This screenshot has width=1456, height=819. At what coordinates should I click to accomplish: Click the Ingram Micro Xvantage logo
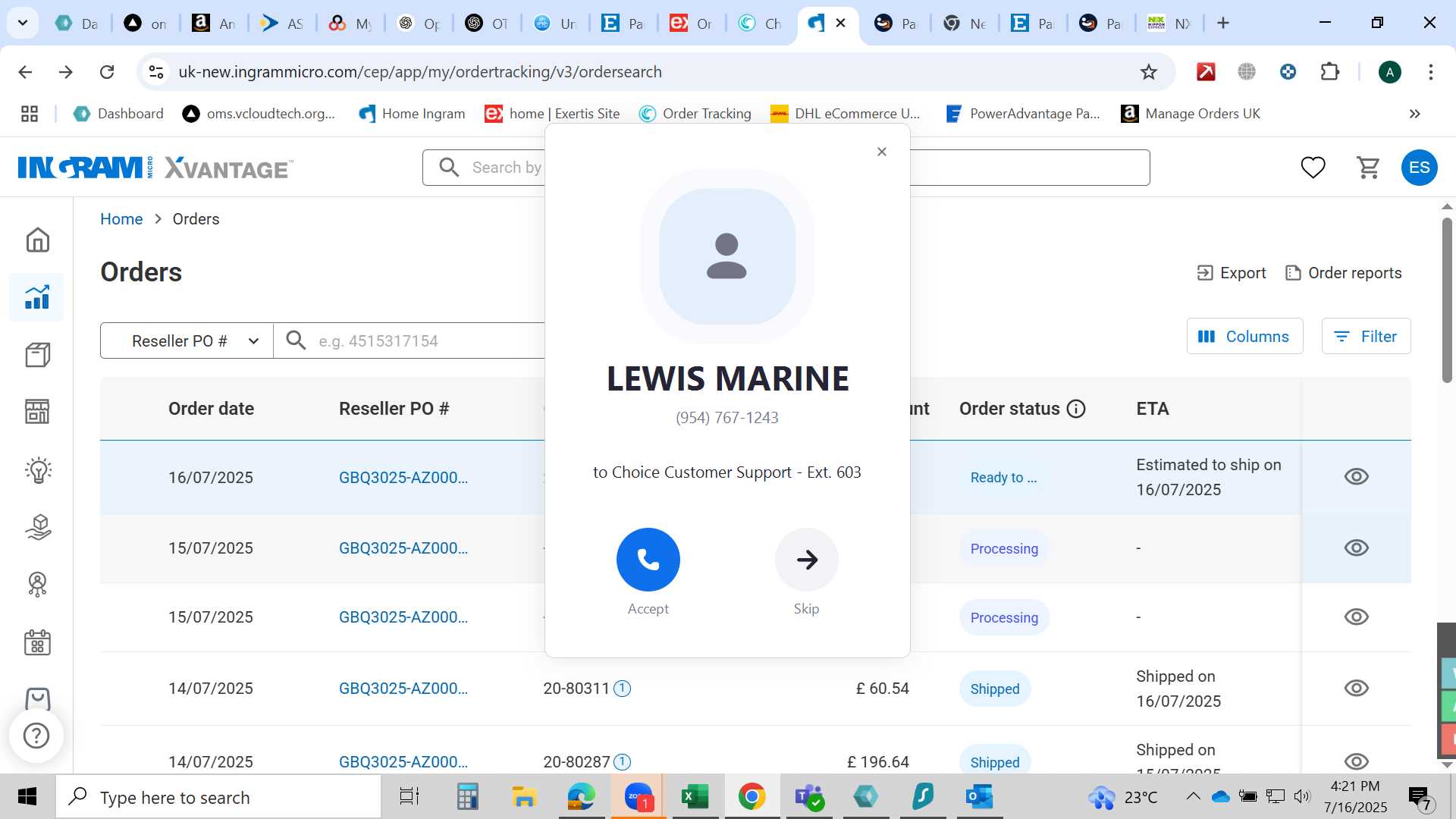(x=155, y=168)
